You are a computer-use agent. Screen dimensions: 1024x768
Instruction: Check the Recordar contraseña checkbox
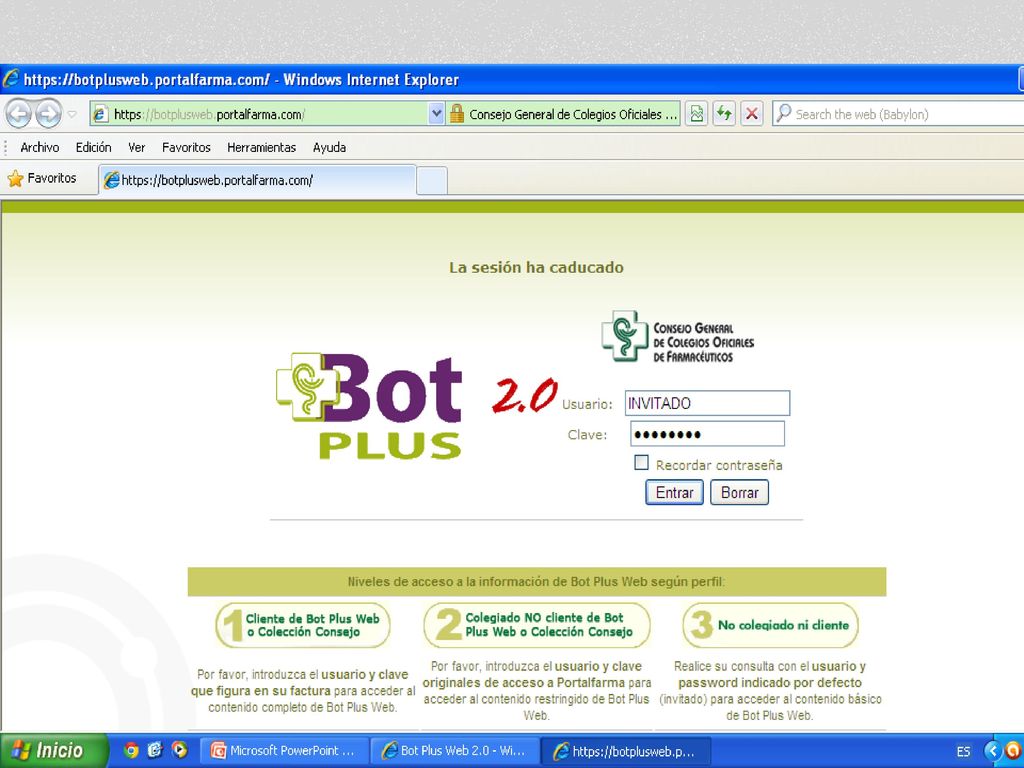tap(641, 463)
